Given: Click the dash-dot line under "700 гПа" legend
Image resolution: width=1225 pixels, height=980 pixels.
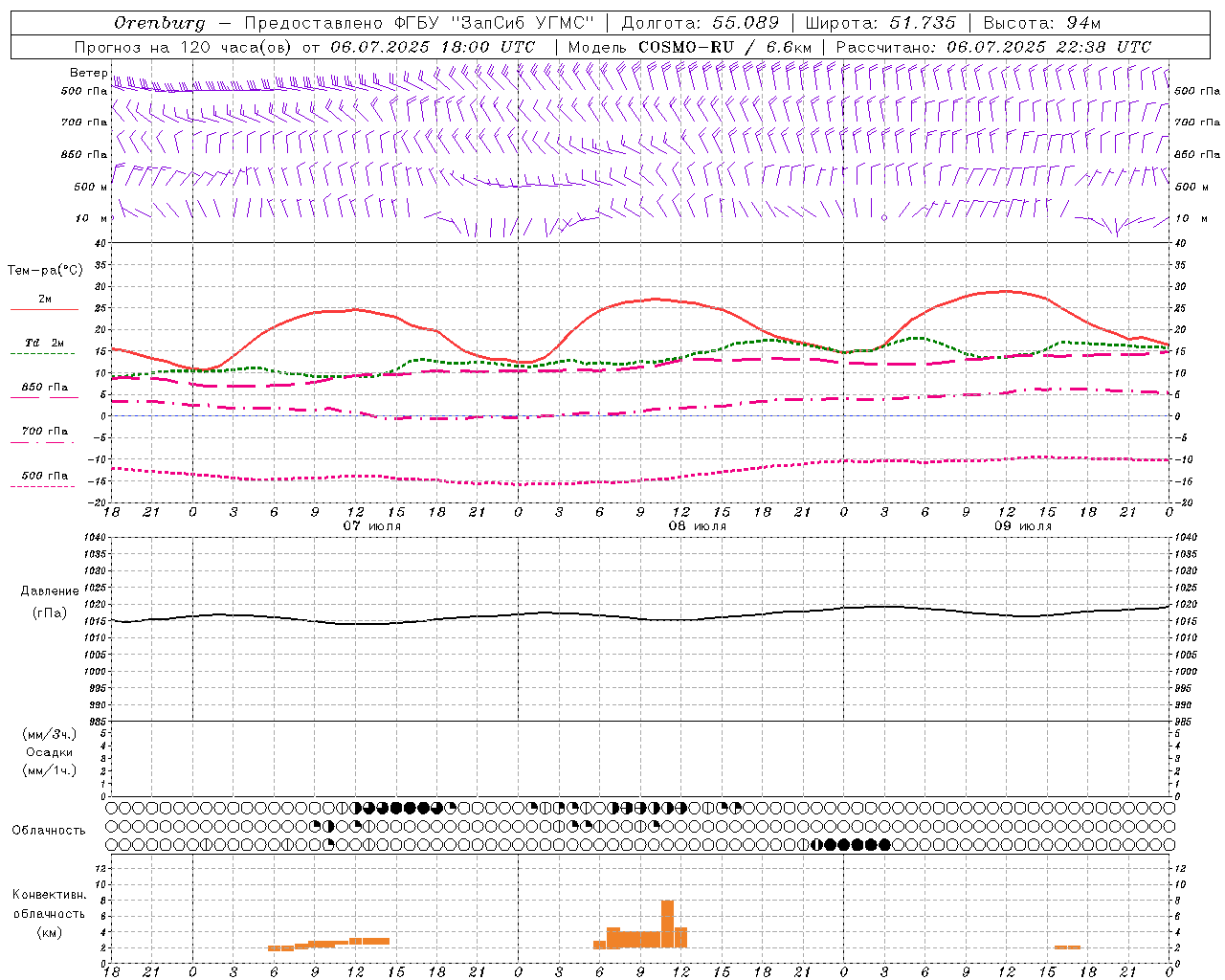Looking at the screenshot, I should [x=43, y=443].
